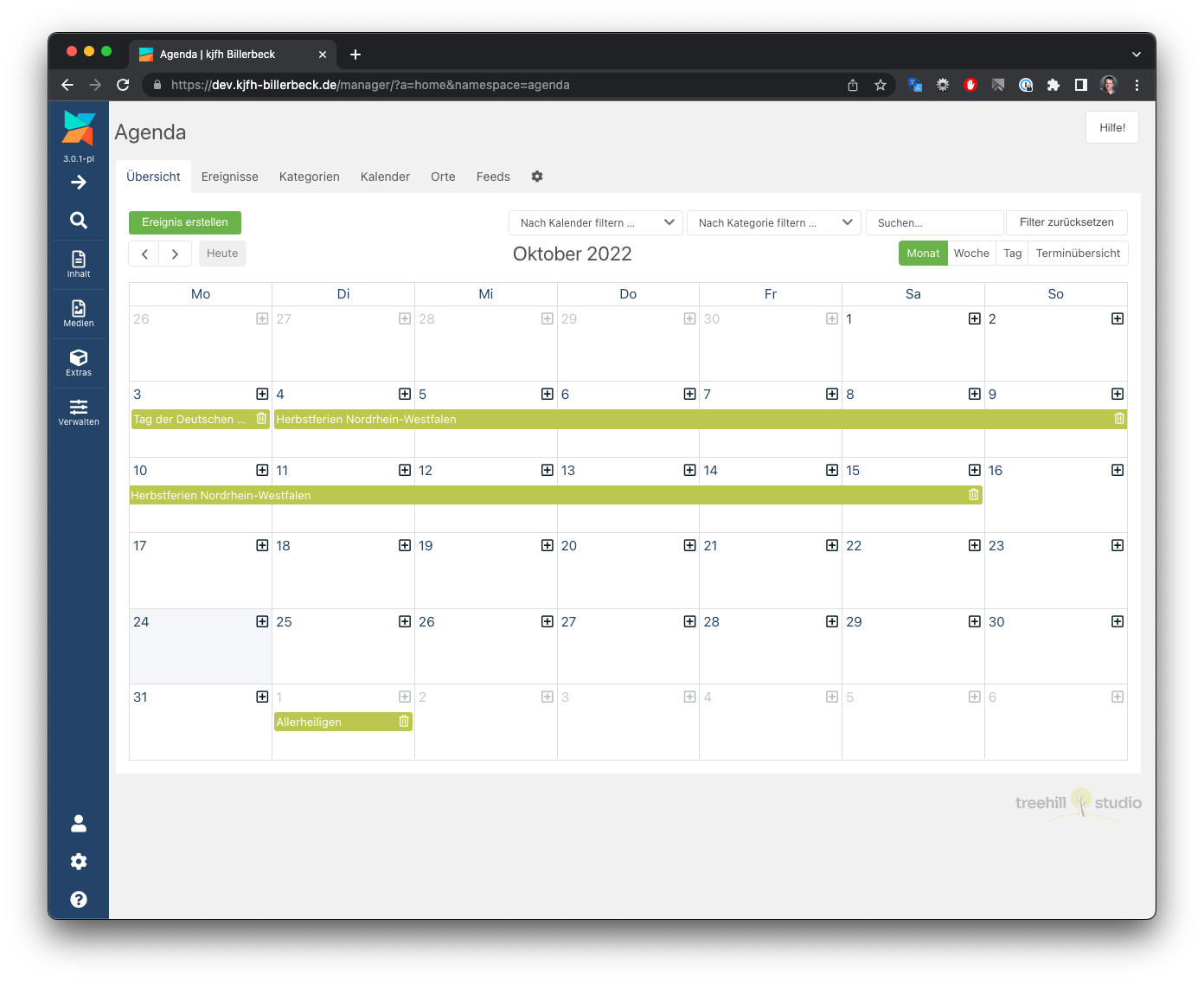Switch to the Ereignisse tab
The image size is (1204, 983).
230,177
